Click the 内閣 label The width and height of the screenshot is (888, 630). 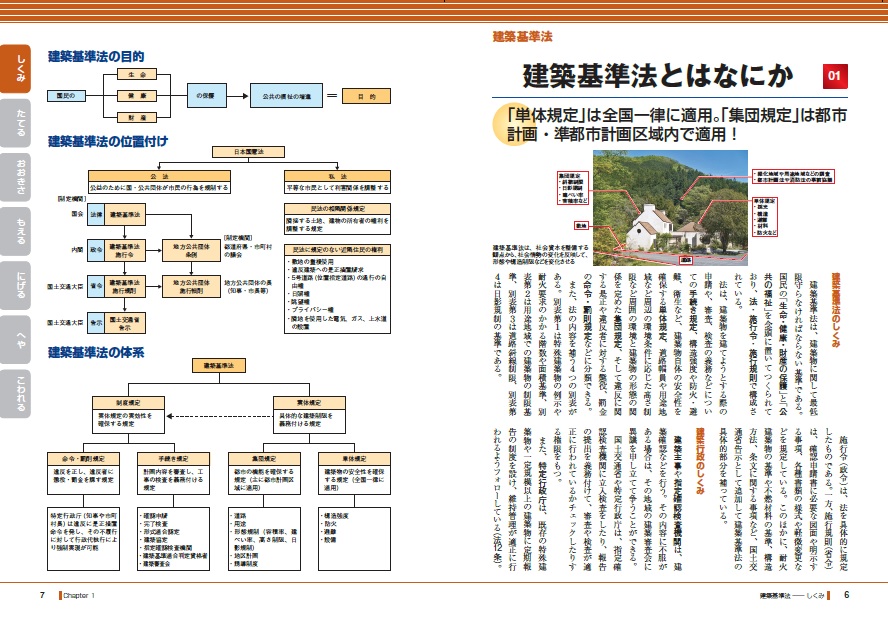point(77,250)
